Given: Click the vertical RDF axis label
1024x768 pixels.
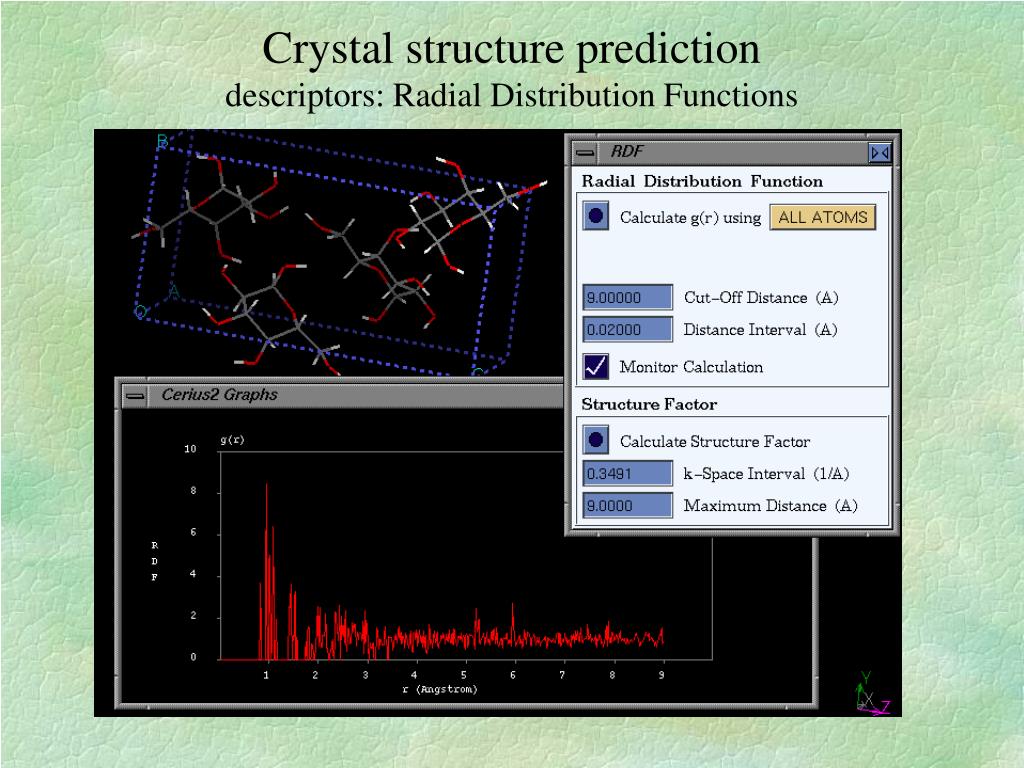Looking at the screenshot, I should 154,561.
